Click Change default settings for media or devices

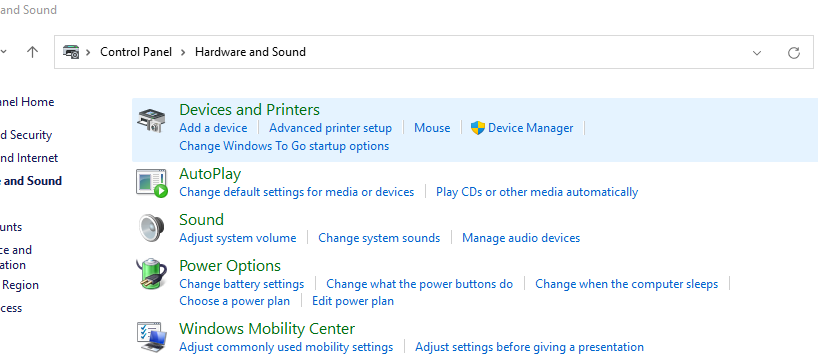[297, 192]
